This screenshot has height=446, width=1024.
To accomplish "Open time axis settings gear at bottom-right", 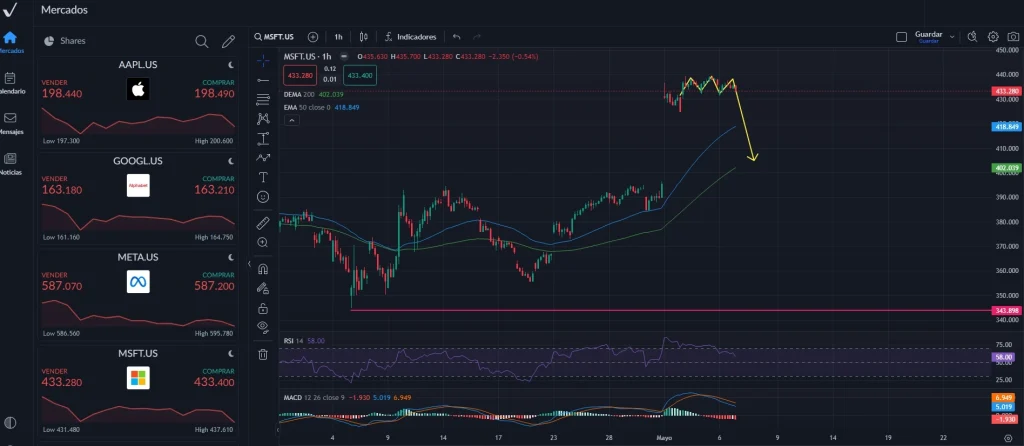I will (x=1008, y=438).
